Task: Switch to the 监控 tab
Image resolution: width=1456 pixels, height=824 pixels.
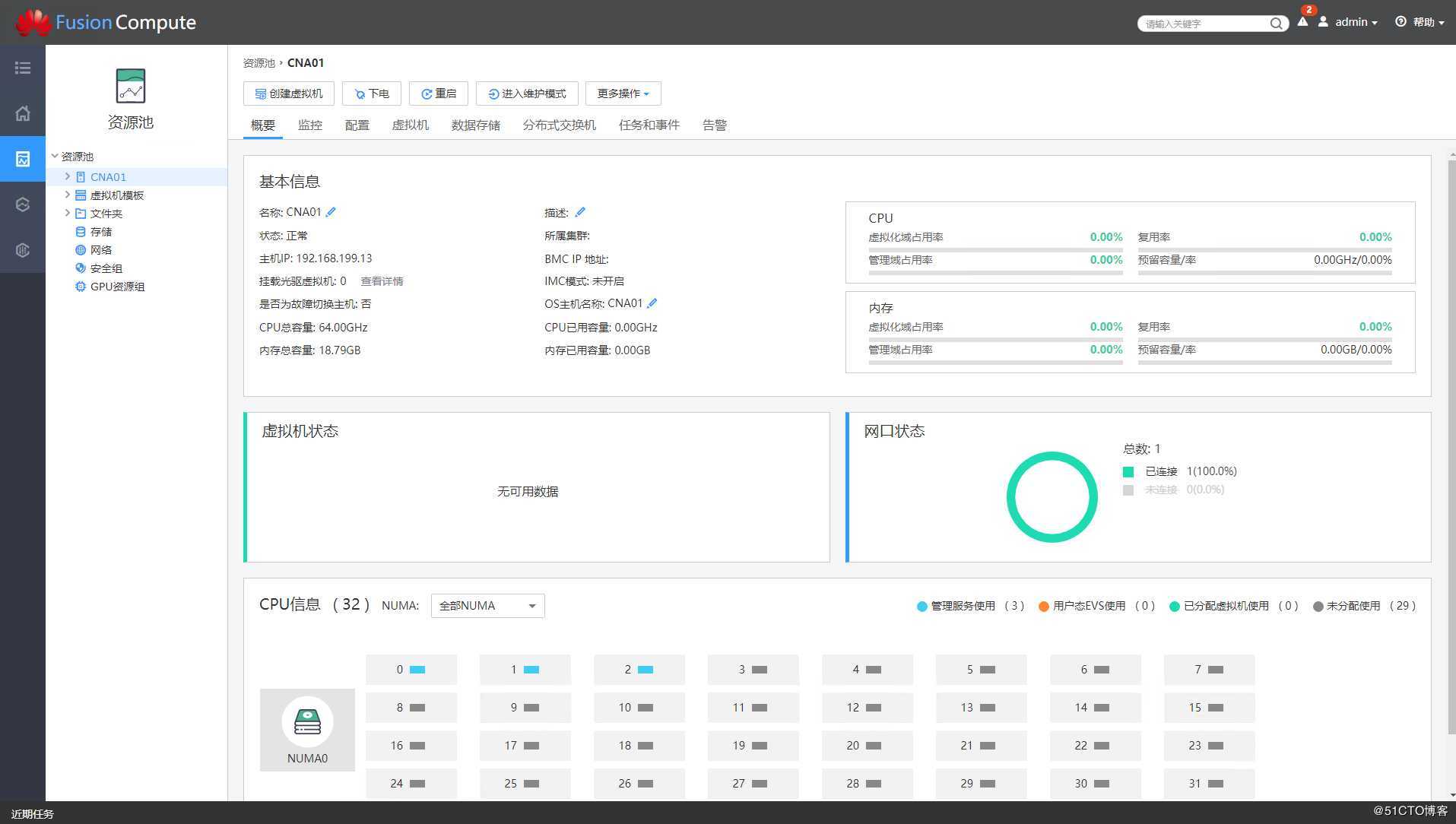Action: point(310,125)
